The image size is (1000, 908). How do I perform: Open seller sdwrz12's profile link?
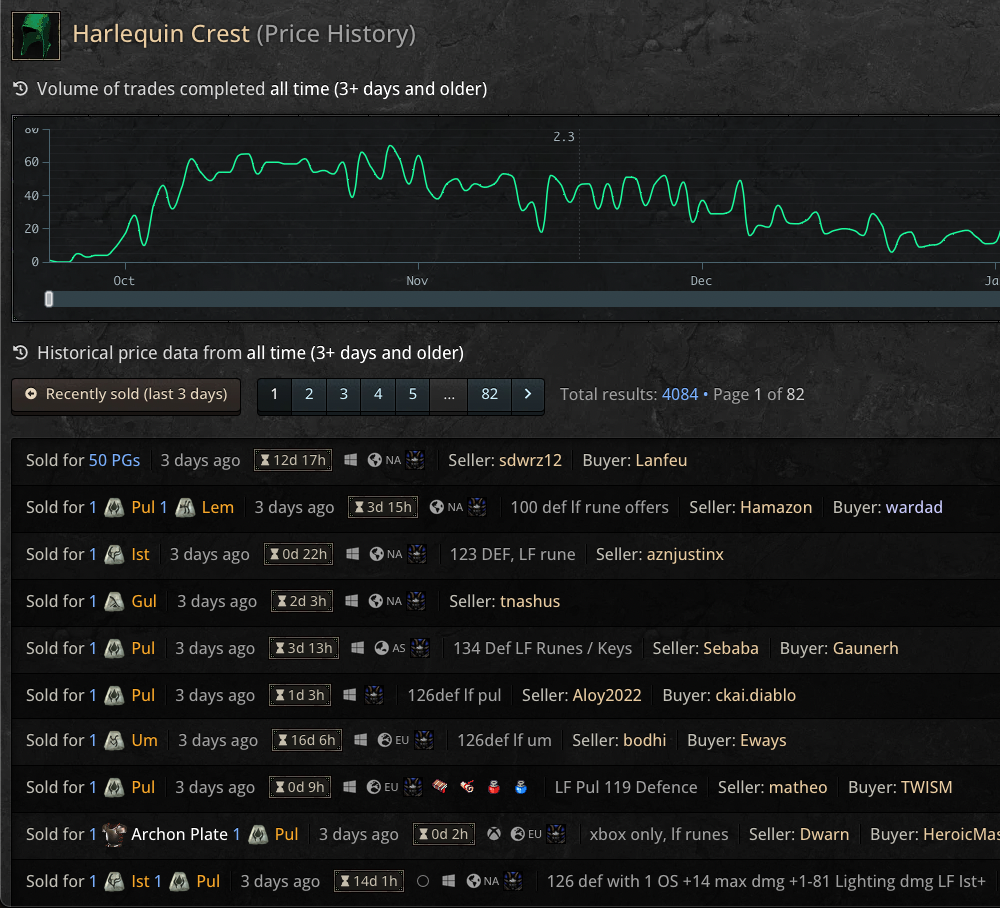coord(530,460)
